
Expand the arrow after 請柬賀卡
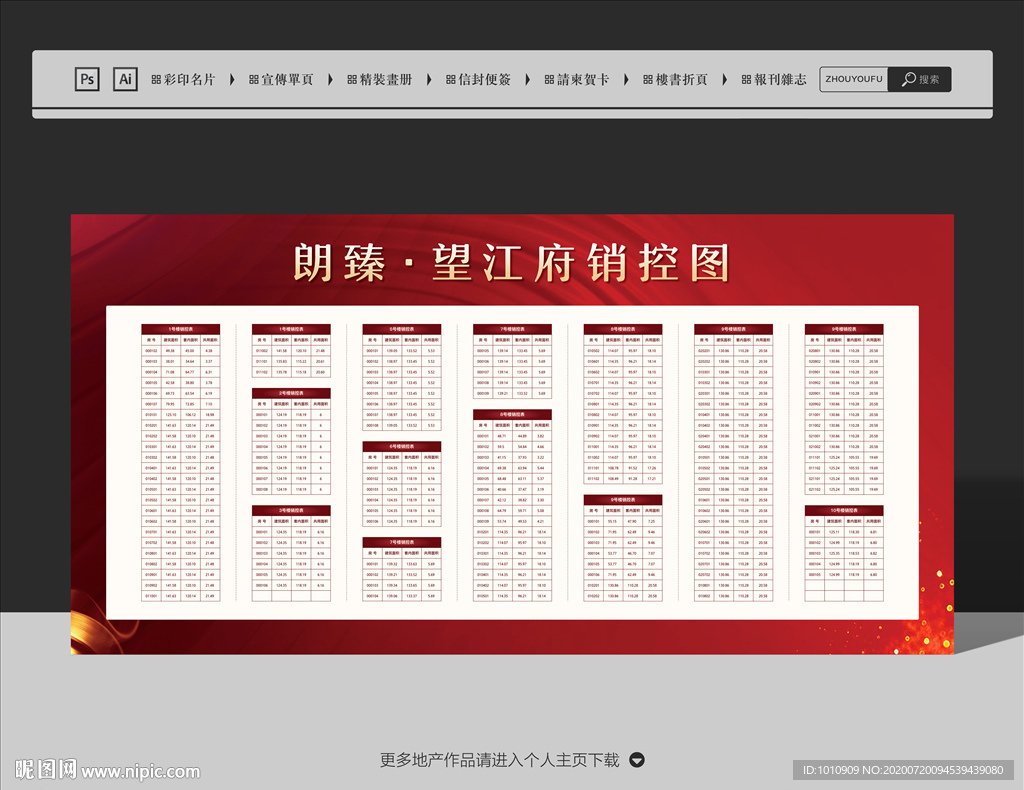coord(625,79)
